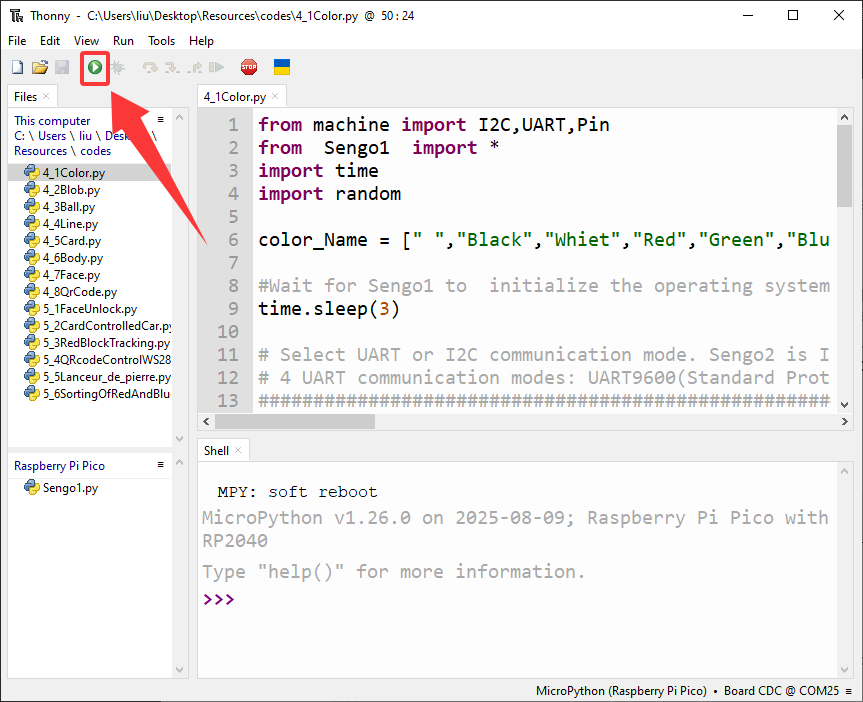Screen dimensions: 863x702
Task: Open the Help menu
Action: (x=201, y=41)
